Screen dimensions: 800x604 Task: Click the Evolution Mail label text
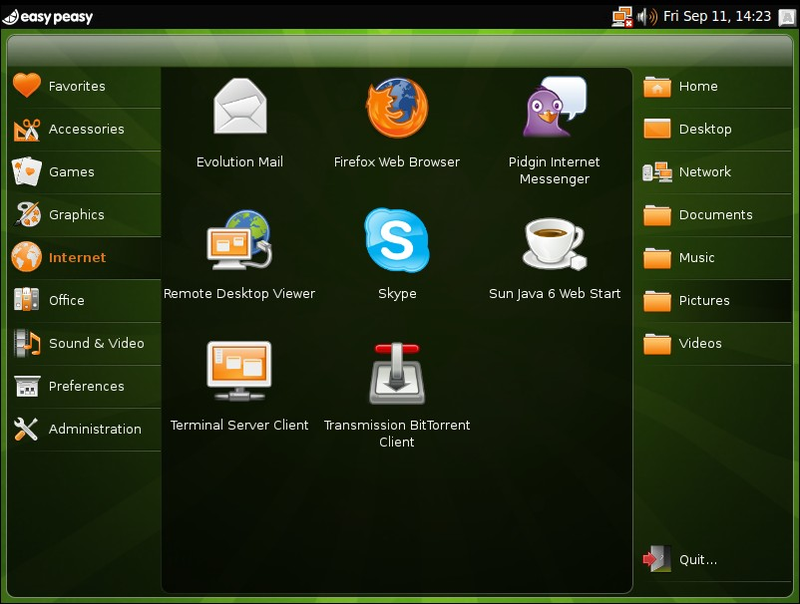click(240, 162)
